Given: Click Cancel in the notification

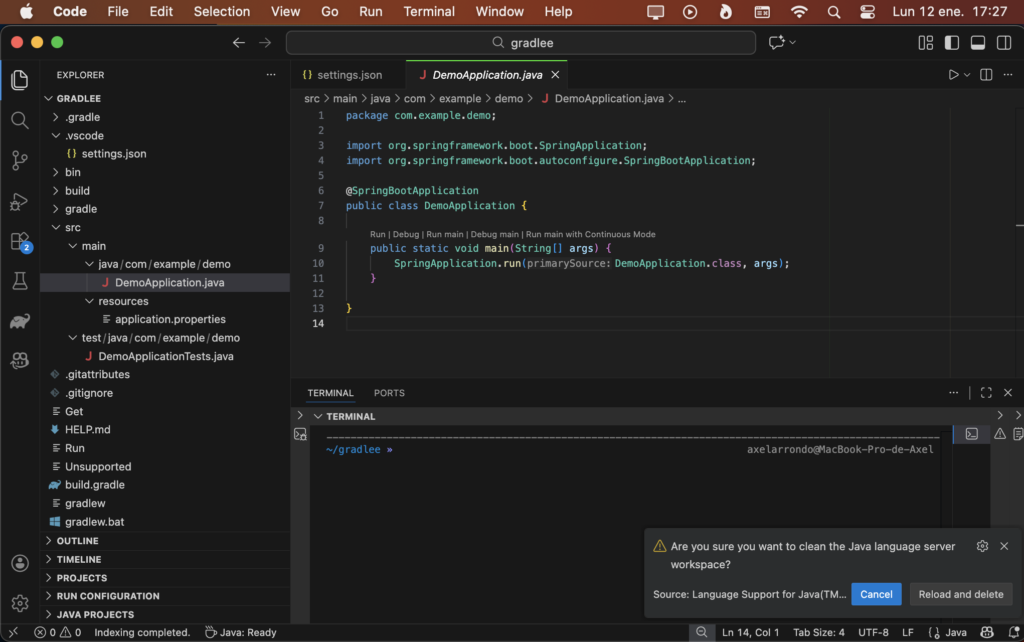Looking at the screenshot, I should click(876, 594).
